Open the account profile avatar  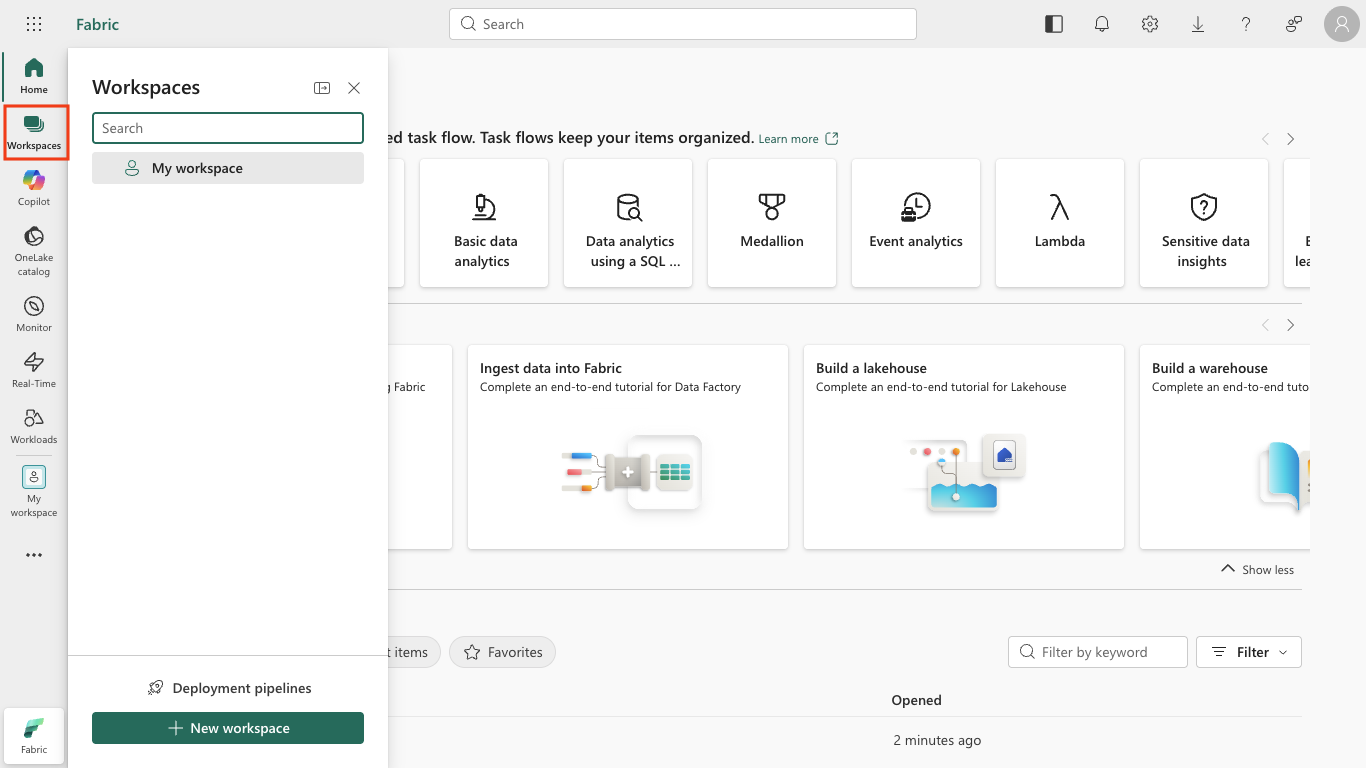click(1342, 24)
